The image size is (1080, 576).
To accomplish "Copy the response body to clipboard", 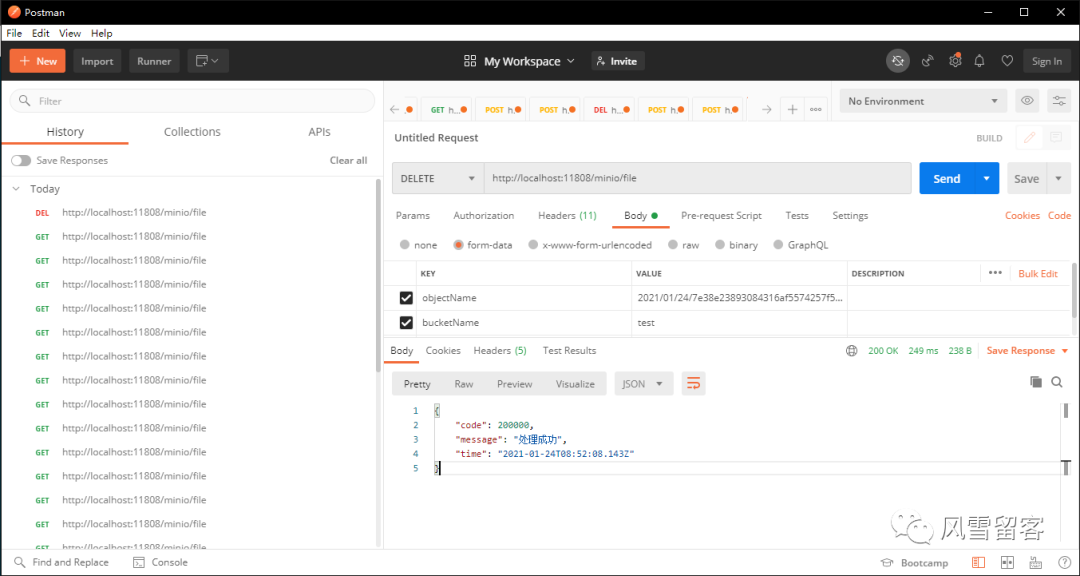I will [x=1035, y=382].
